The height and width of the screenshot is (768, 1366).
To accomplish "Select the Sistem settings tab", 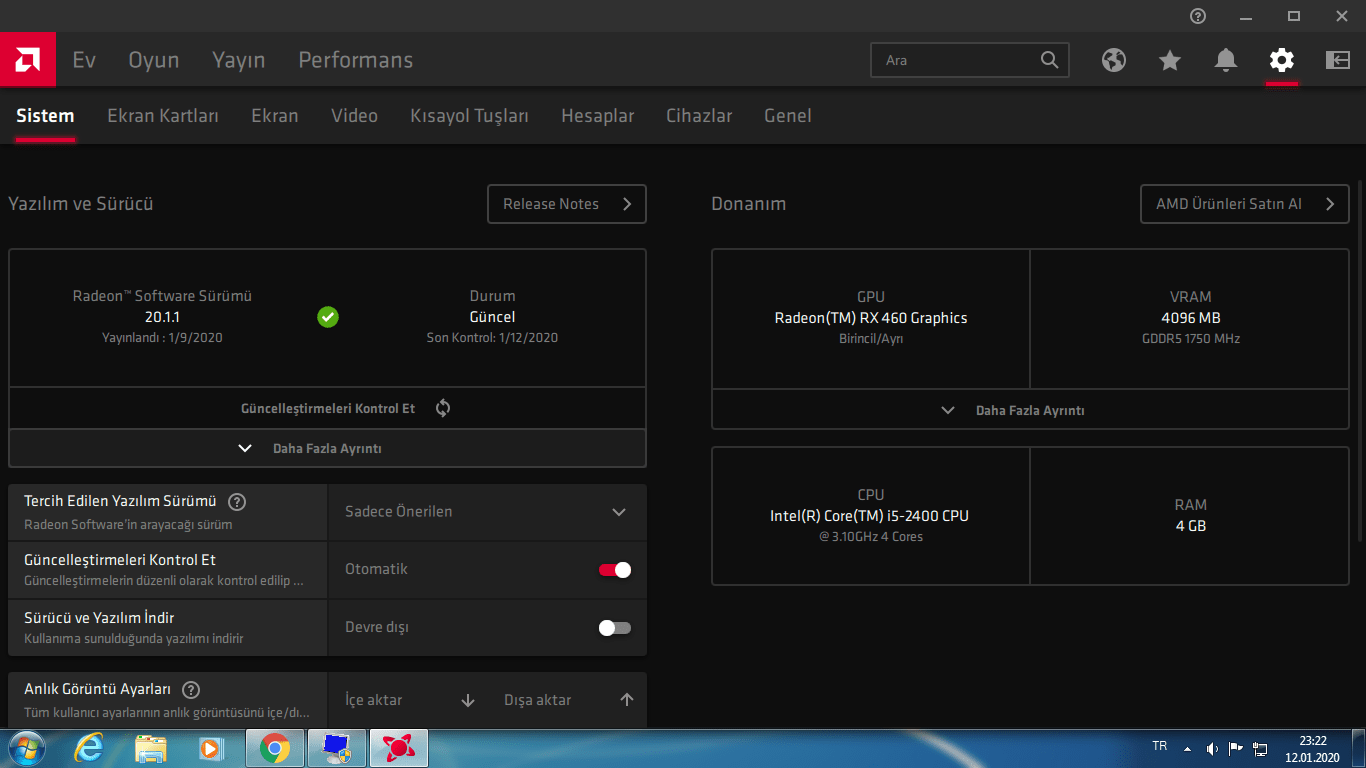I will click(x=45, y=116).
